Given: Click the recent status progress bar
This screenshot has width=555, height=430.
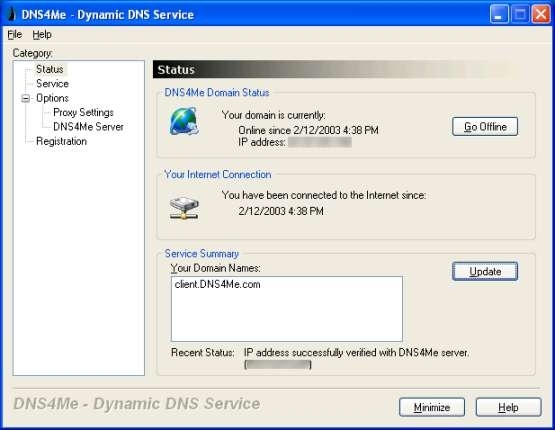Looking at the screenshot, I should click(x=278, y=365).
